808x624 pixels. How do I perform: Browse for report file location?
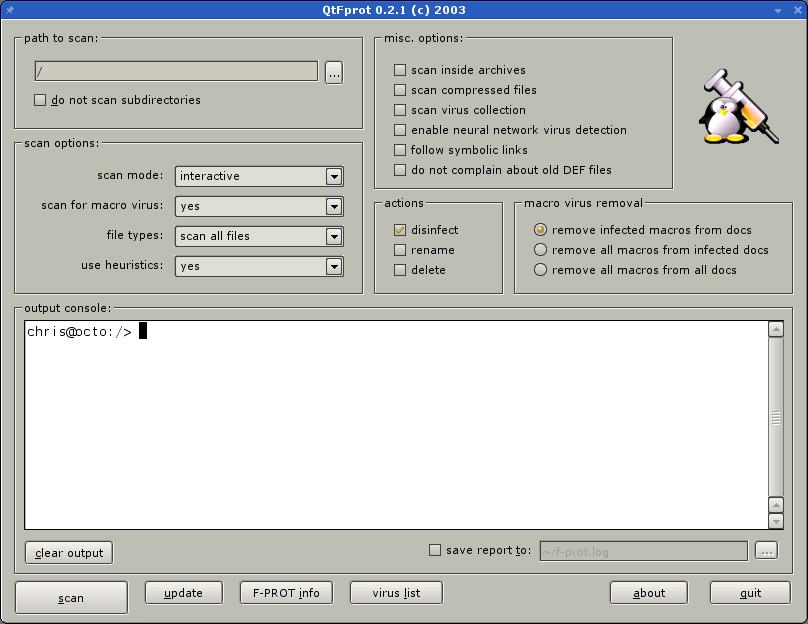(x=766, y=550)
